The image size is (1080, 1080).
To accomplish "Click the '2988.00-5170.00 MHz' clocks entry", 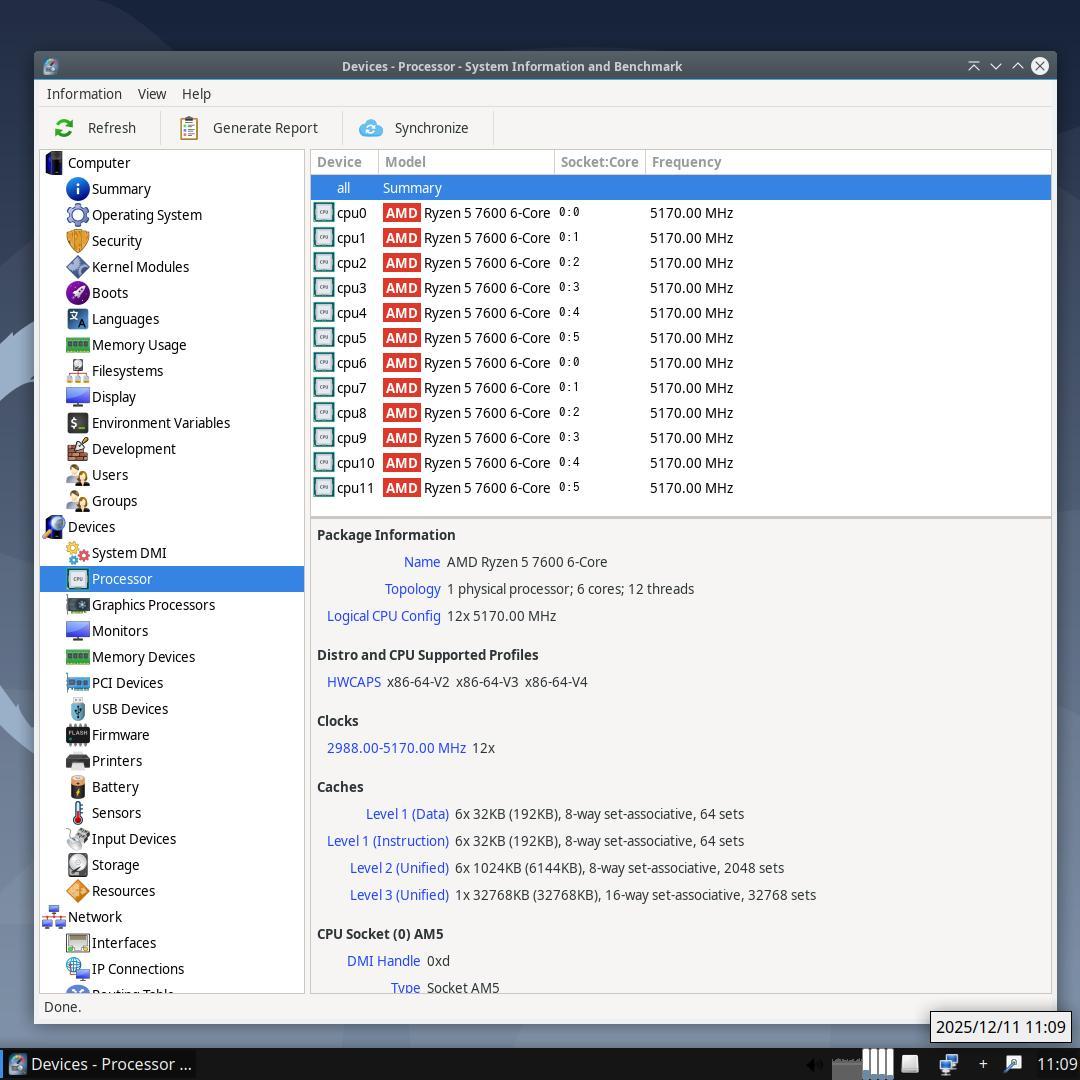I will click(x=396, y=748).
